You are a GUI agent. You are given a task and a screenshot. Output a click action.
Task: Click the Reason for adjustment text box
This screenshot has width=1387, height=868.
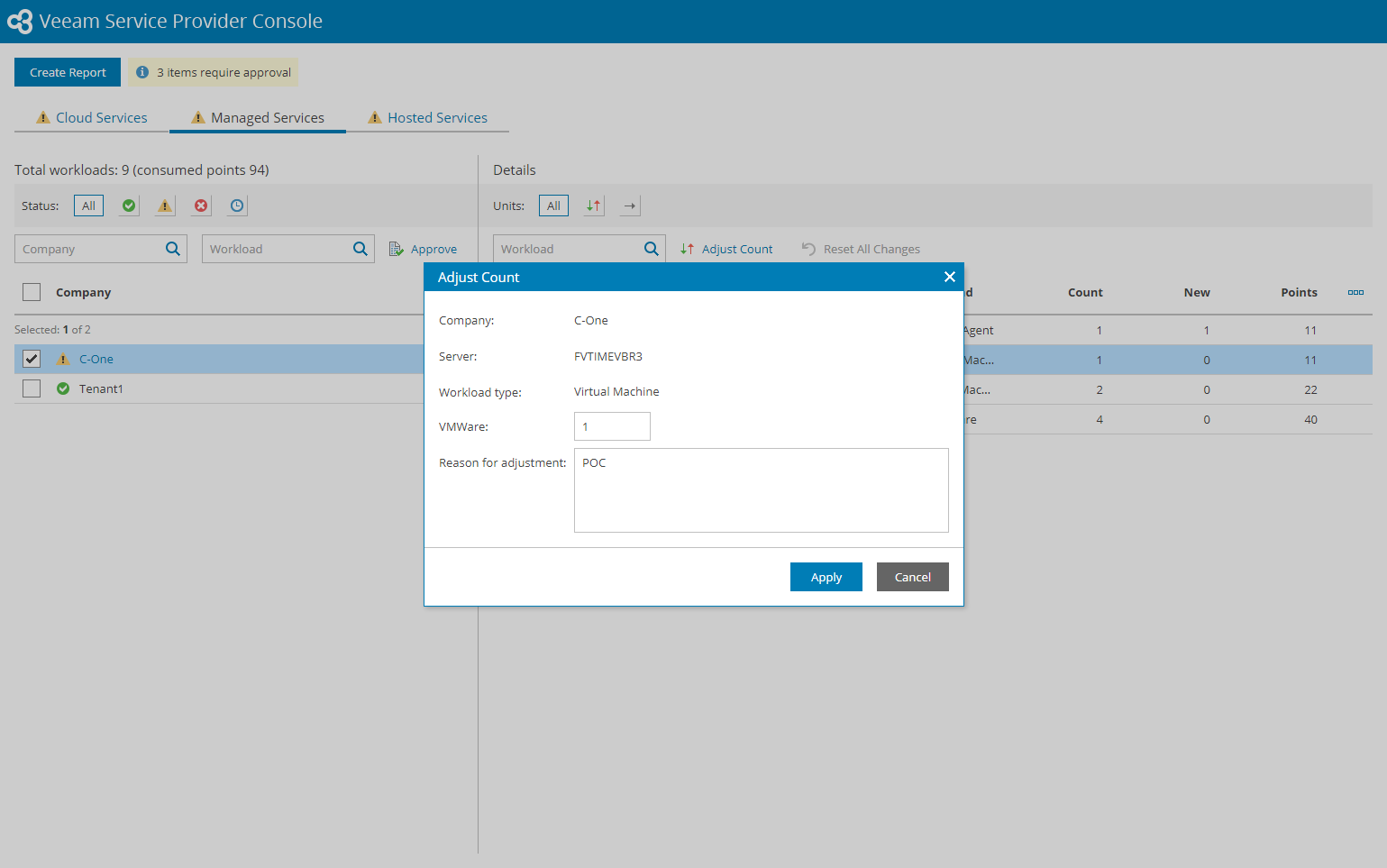762,490
